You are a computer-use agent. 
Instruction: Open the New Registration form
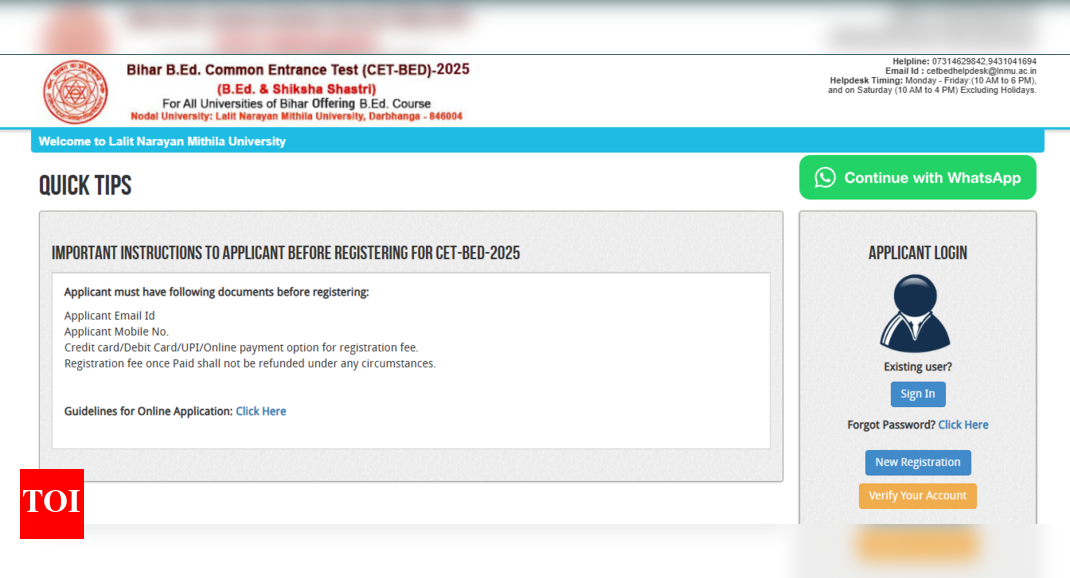pos(917,462)
